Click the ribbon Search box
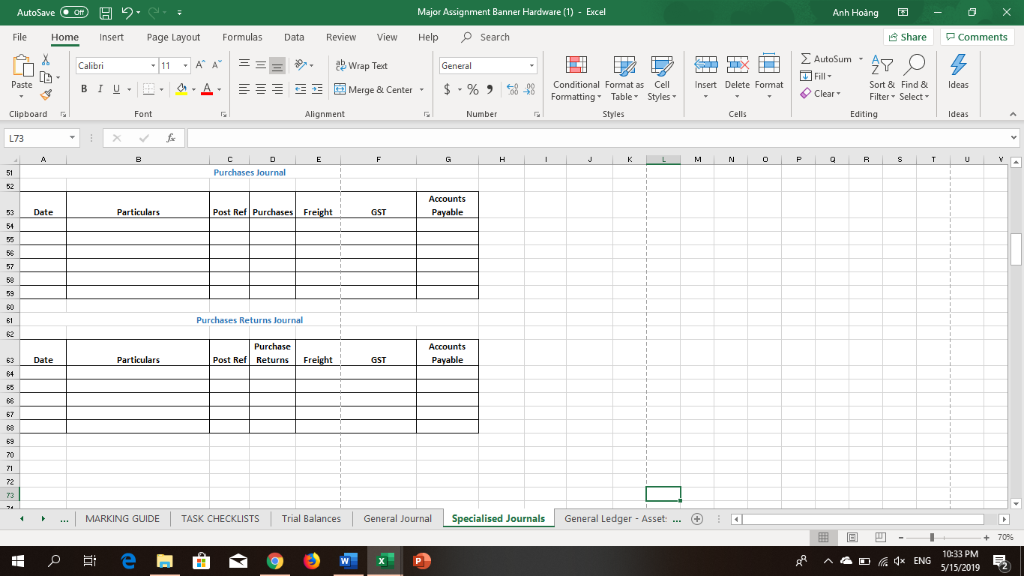 486,37
